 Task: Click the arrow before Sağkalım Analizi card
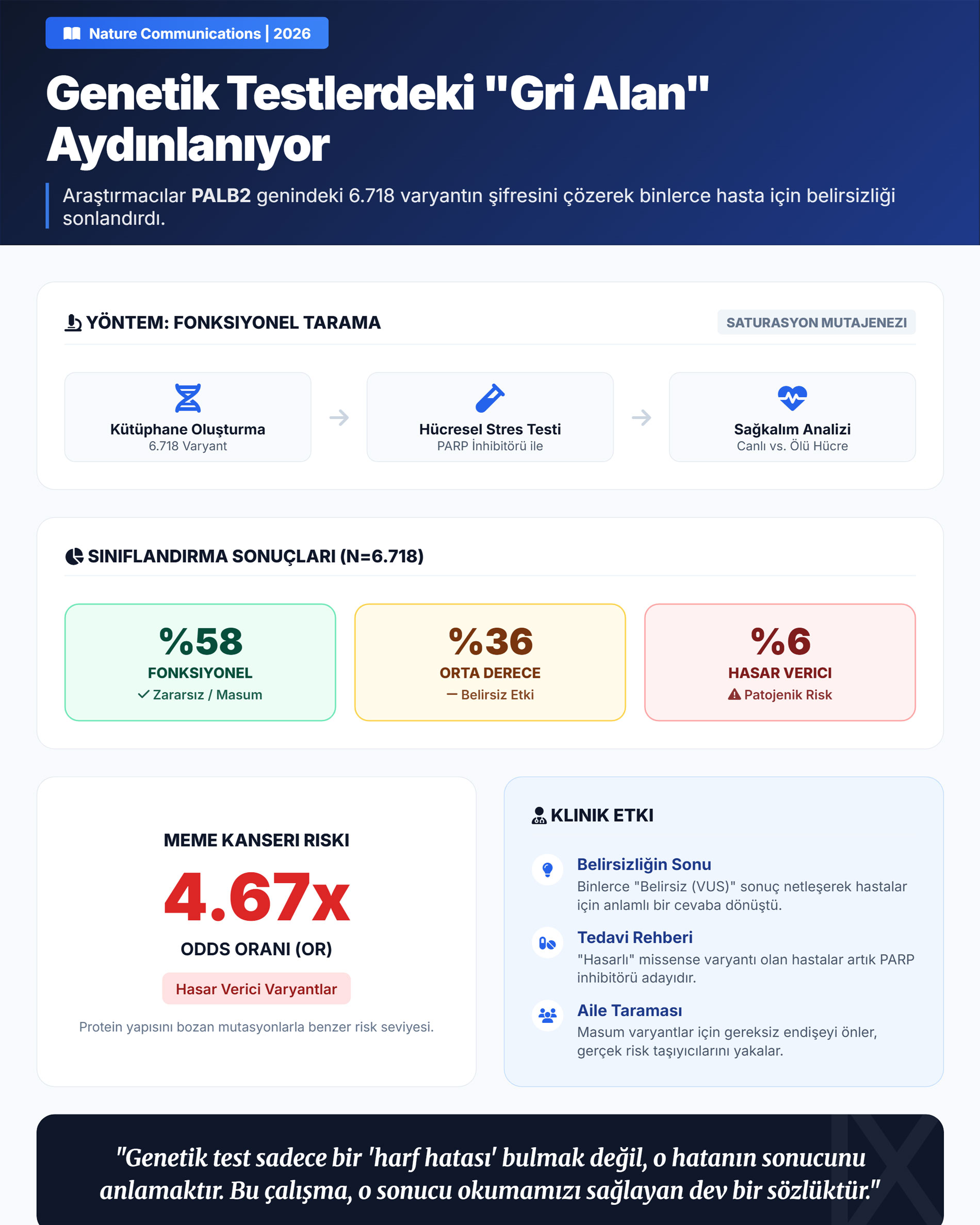pos(642,418)
